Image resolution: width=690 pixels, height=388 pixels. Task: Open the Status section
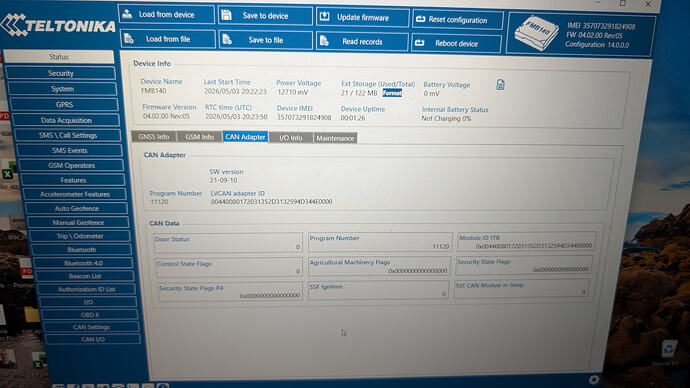59,57
